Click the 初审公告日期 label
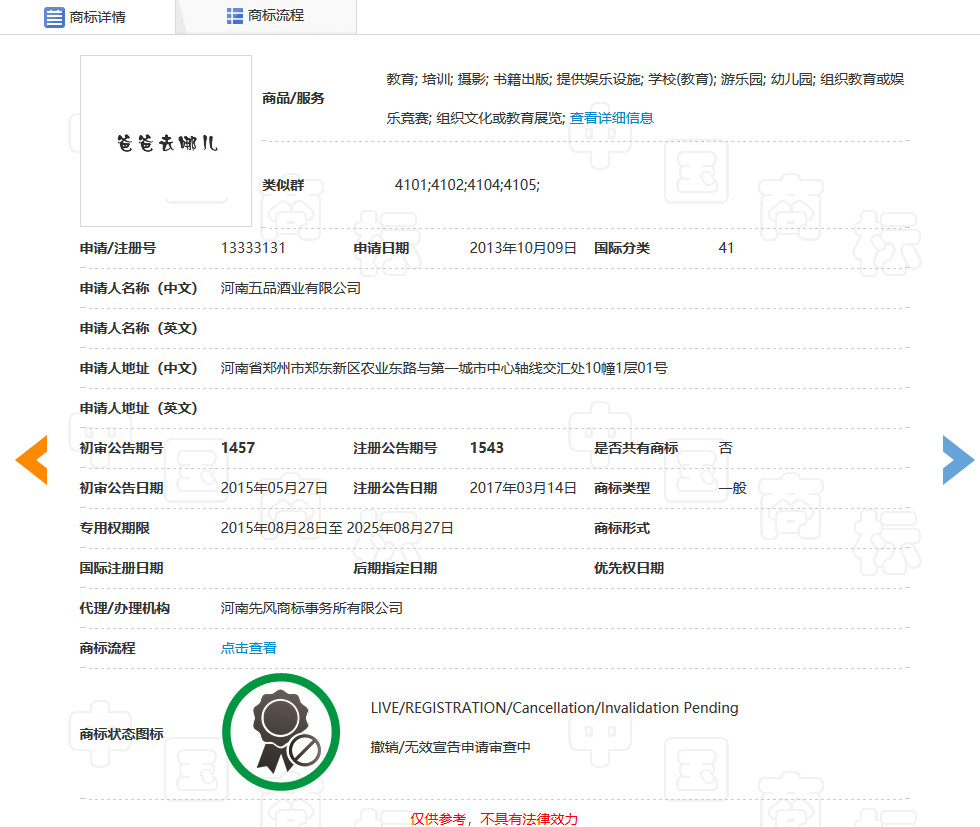 [x=121, y=488]
